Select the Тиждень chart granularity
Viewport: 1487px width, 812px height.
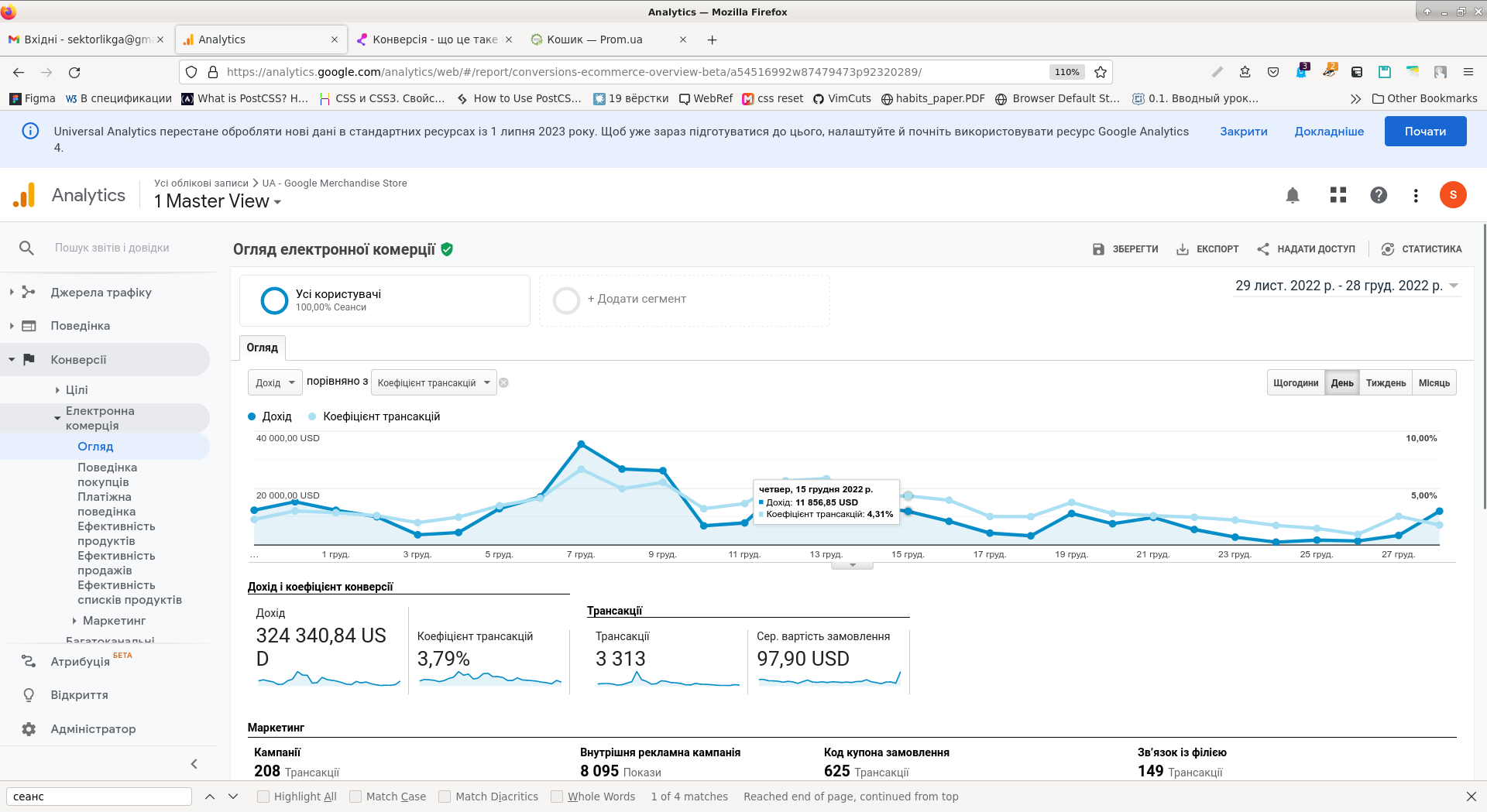1385,383
